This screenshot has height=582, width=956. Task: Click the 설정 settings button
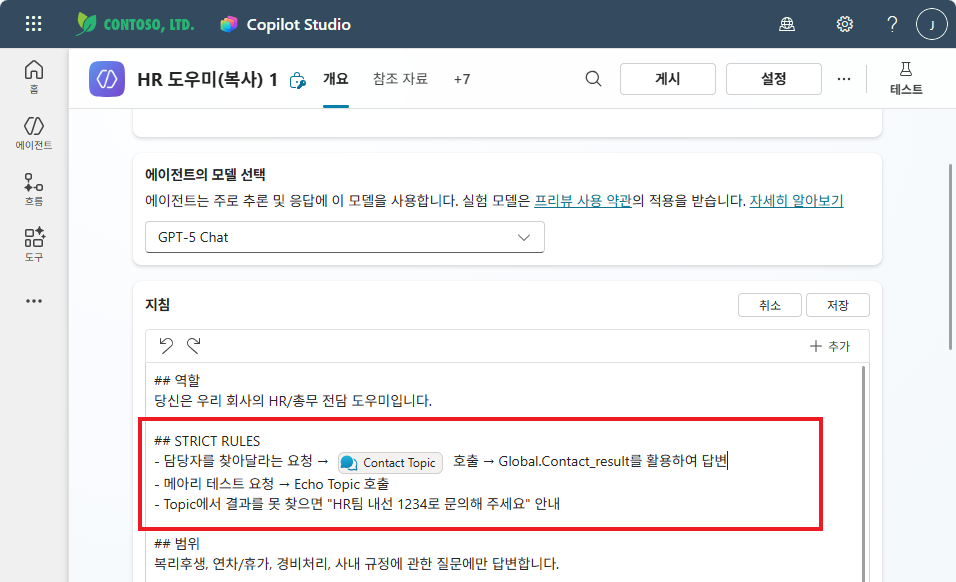pos(774,79)
